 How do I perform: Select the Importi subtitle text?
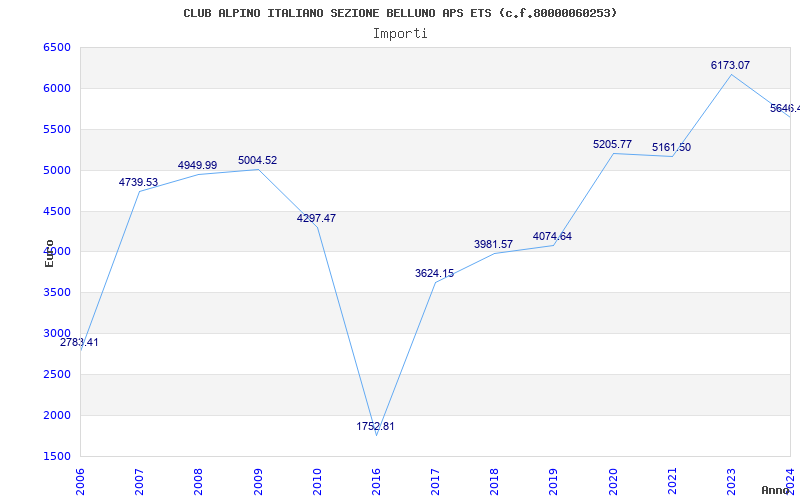tap(400, 34)
